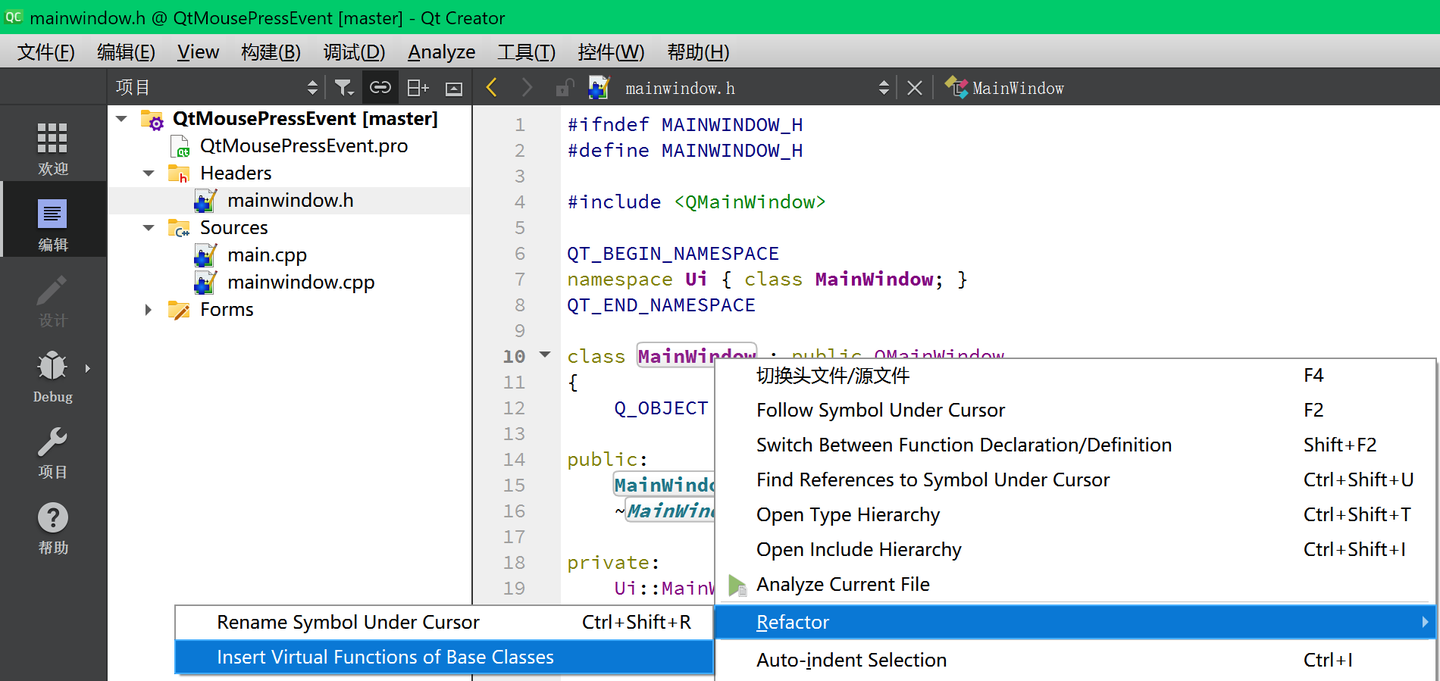Open the Help (帮助) mode
1440x681 pixels.
[x=52, y=528]
